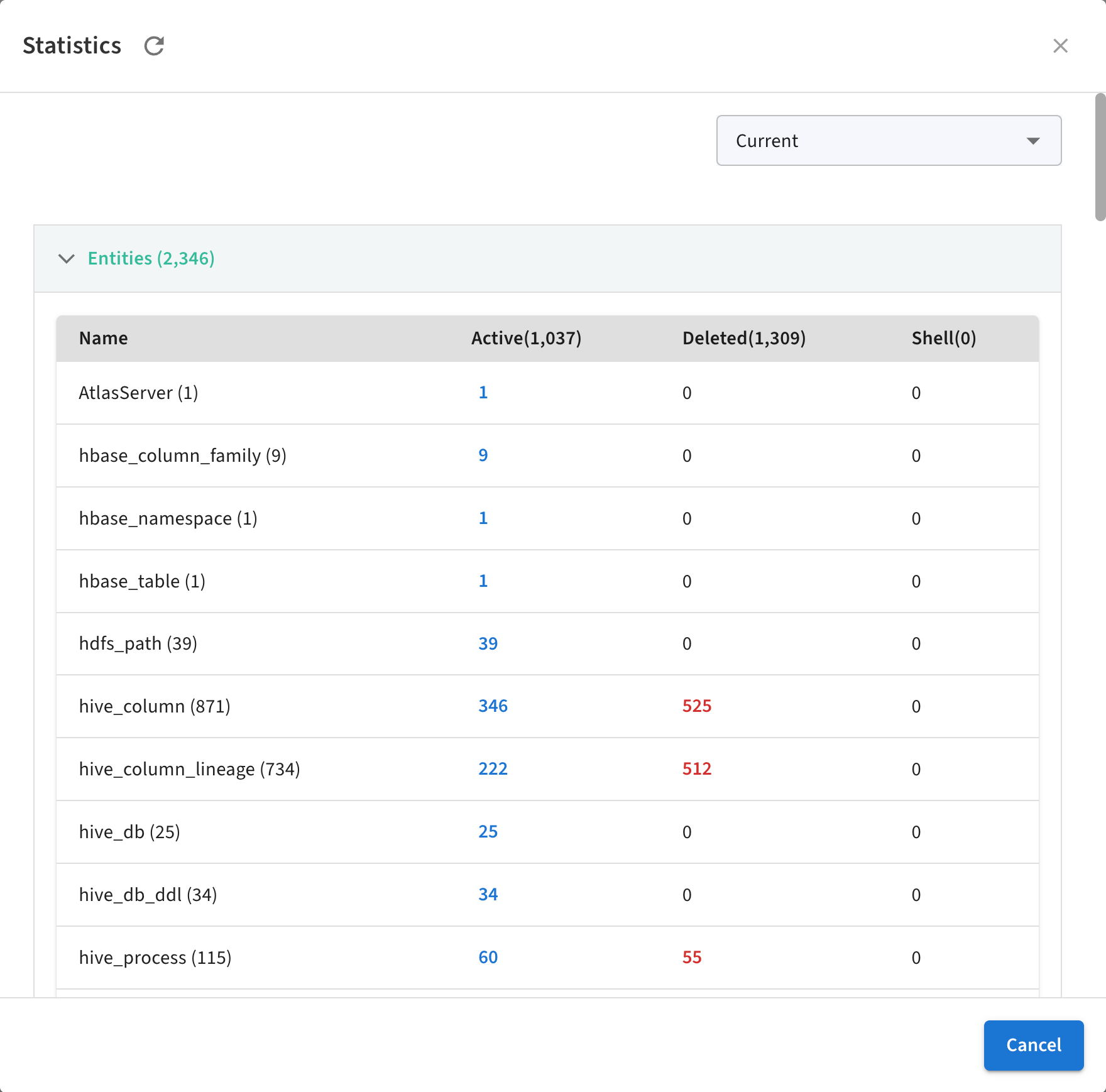Click the refresh statistics icon

tap(154, 46)
